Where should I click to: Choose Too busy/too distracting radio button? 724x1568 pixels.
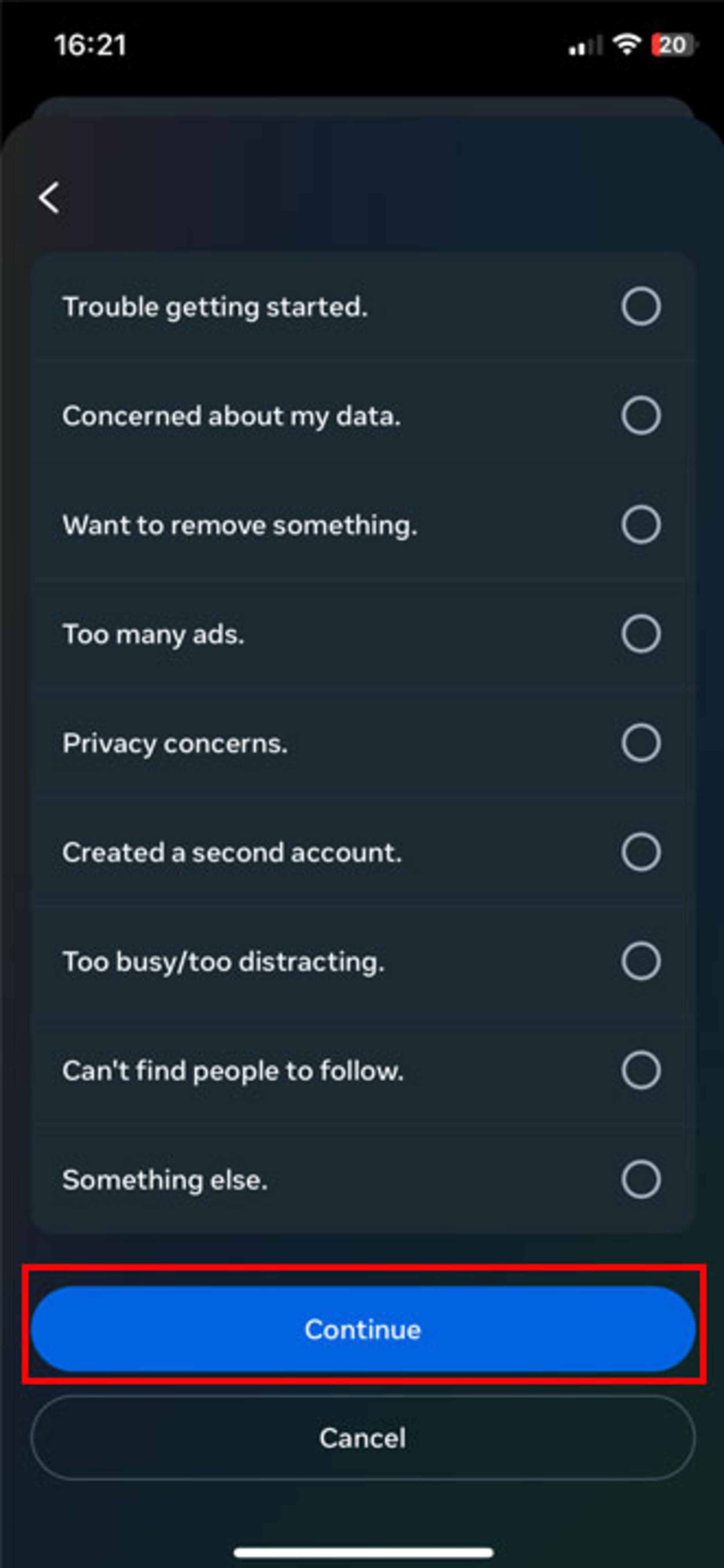coord(641,961)
